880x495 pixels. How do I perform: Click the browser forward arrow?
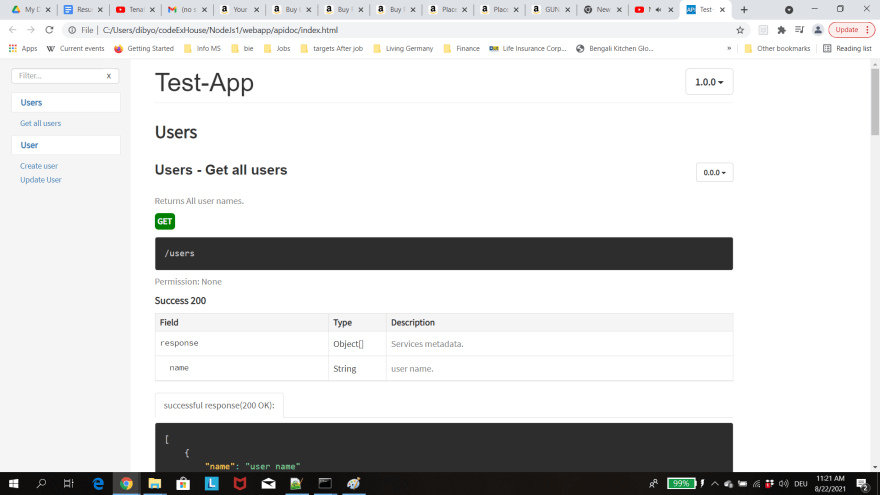pos(31,30)
